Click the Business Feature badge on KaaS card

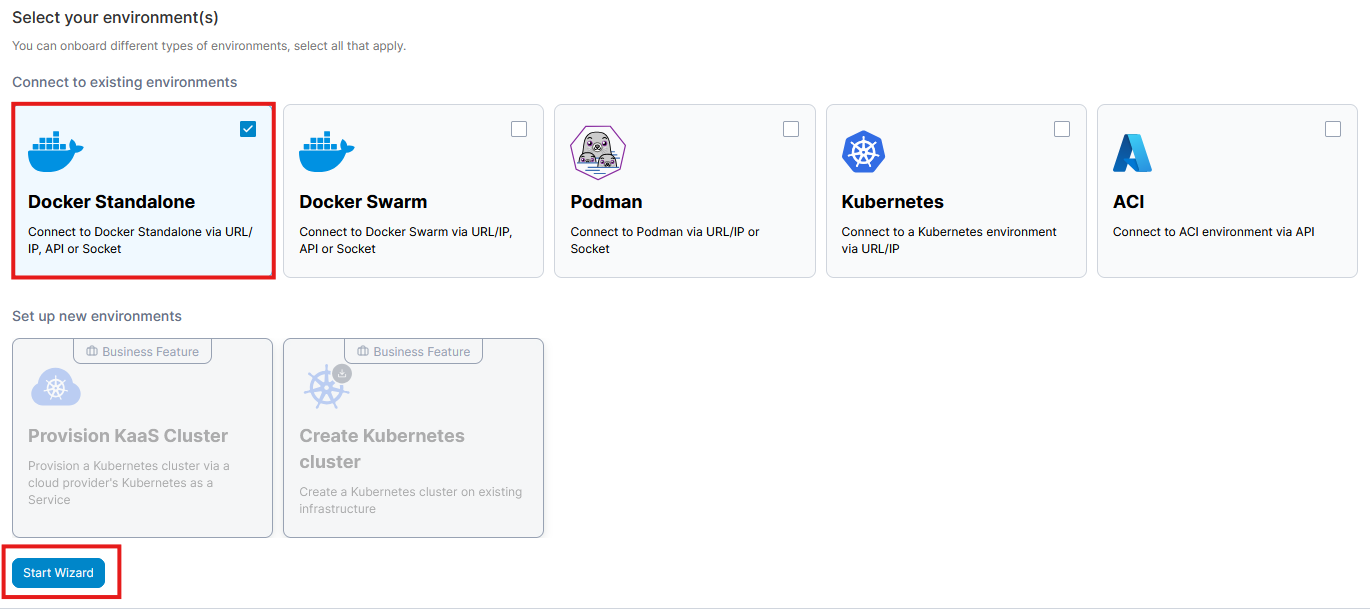point(142,351)
